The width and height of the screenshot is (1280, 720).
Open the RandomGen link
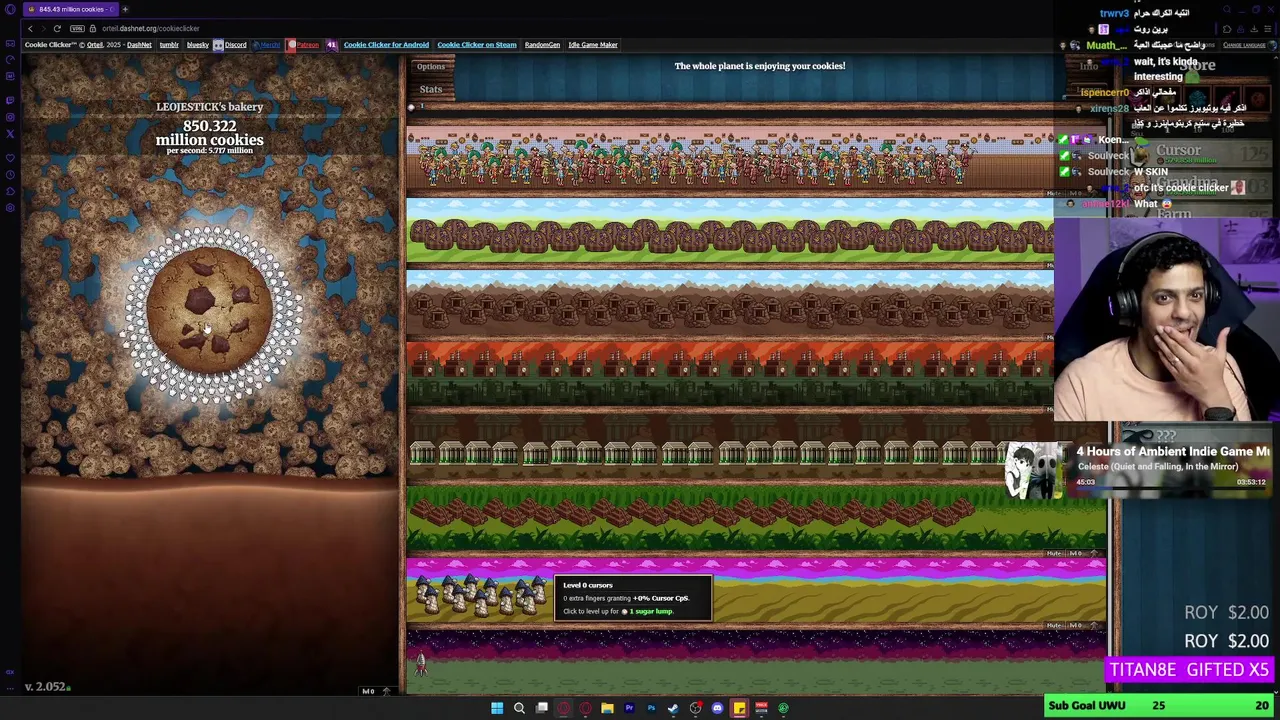[542, 45]
